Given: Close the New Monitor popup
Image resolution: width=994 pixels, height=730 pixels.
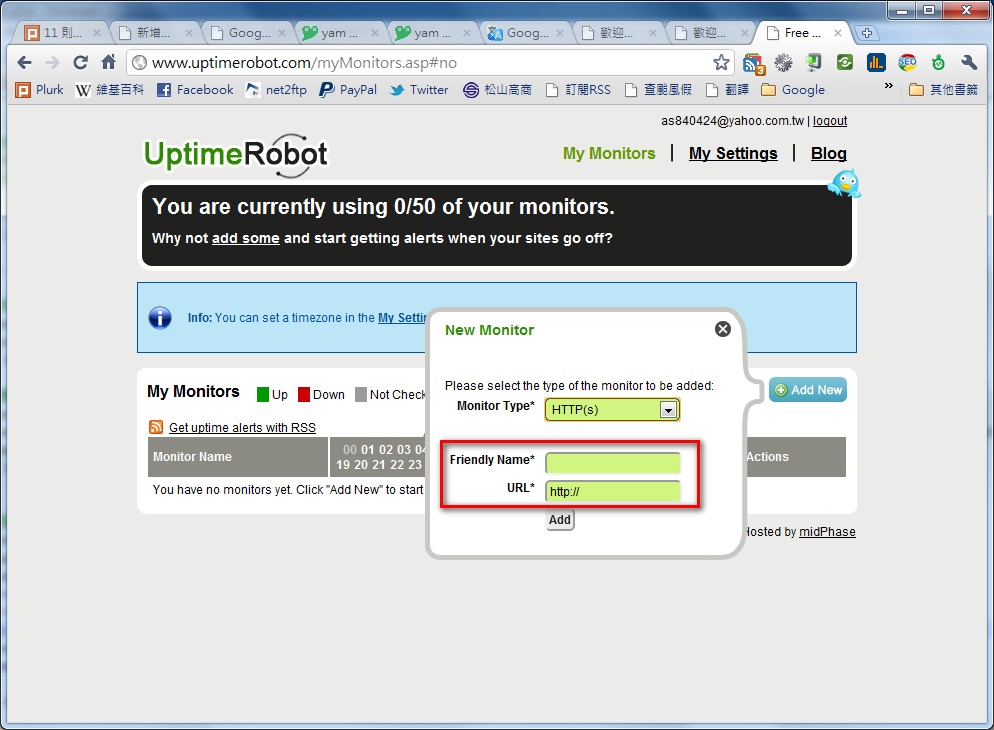Looking at the screenshot, I should tap(723, 329).
